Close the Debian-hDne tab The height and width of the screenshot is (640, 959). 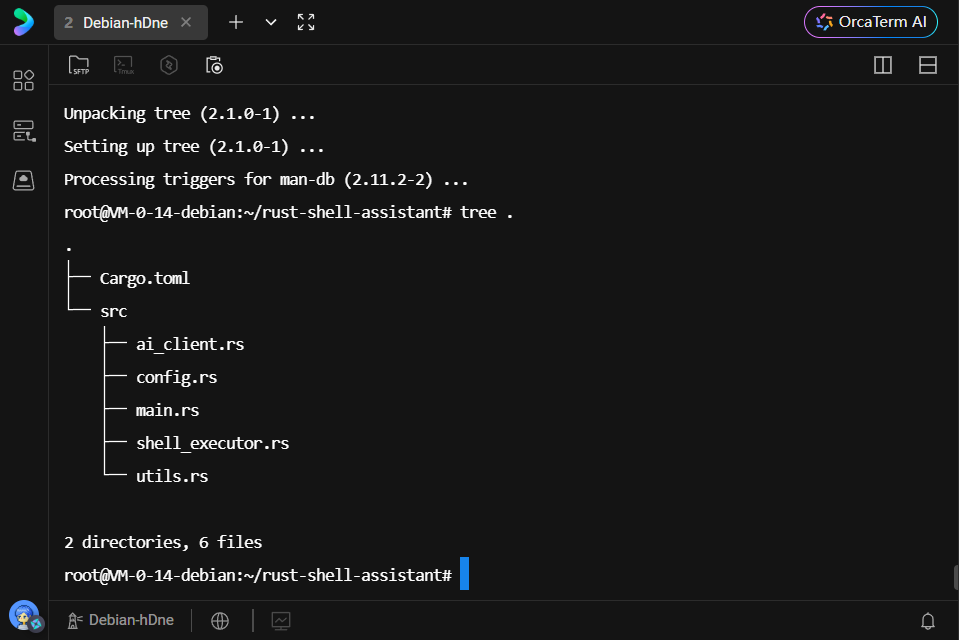point(186,22)
